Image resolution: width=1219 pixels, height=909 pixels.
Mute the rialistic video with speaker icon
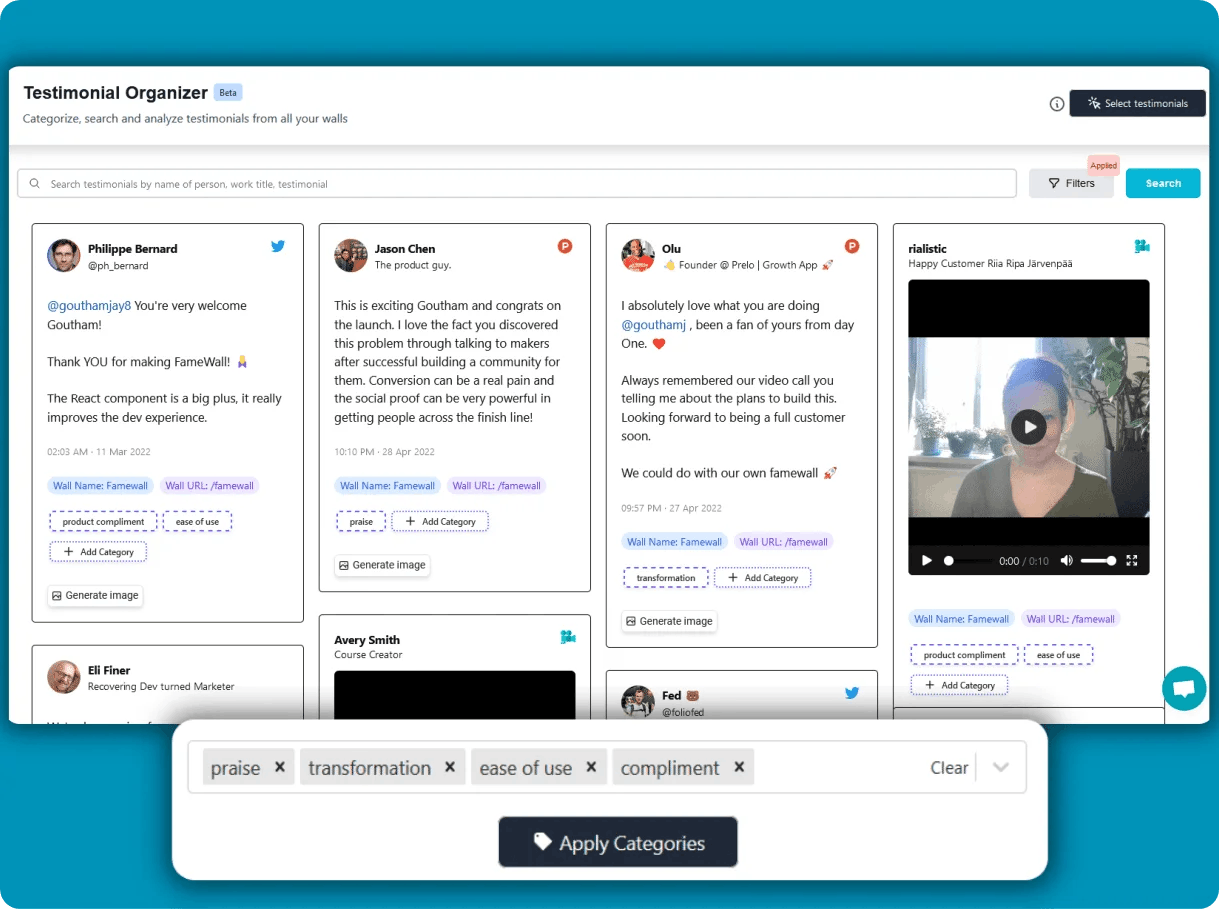point(1066,561)
